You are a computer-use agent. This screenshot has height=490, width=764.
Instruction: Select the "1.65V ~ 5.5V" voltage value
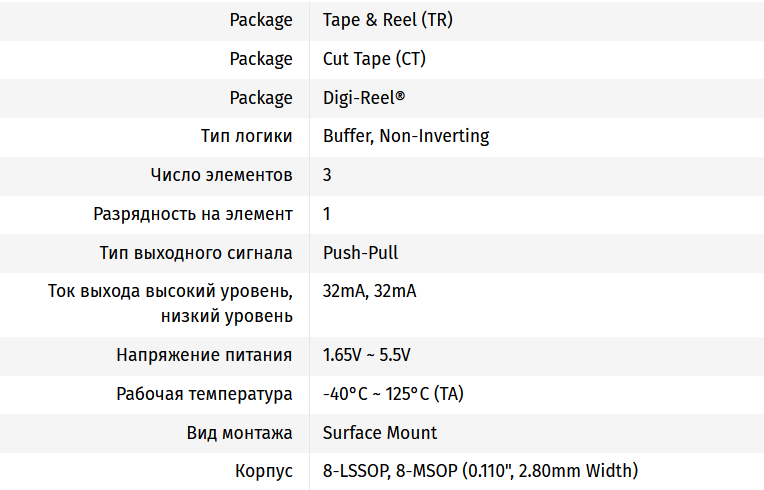pyautogui.click(x=366, y=355)
